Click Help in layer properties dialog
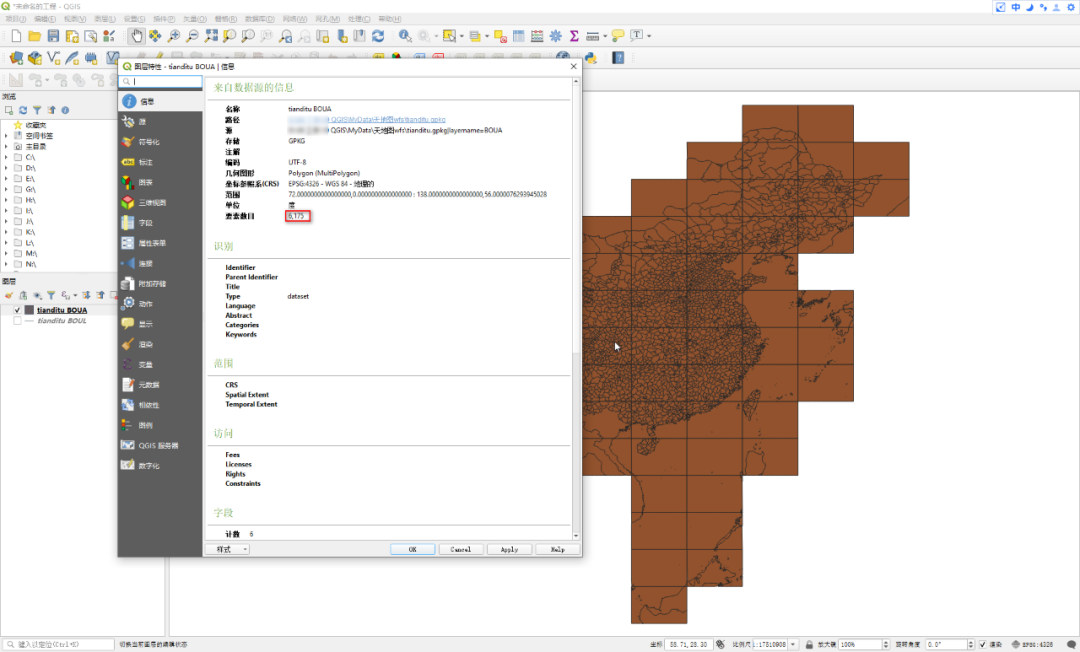The width and height of the screenshot is (1080, 652). [x=557, y=549]
